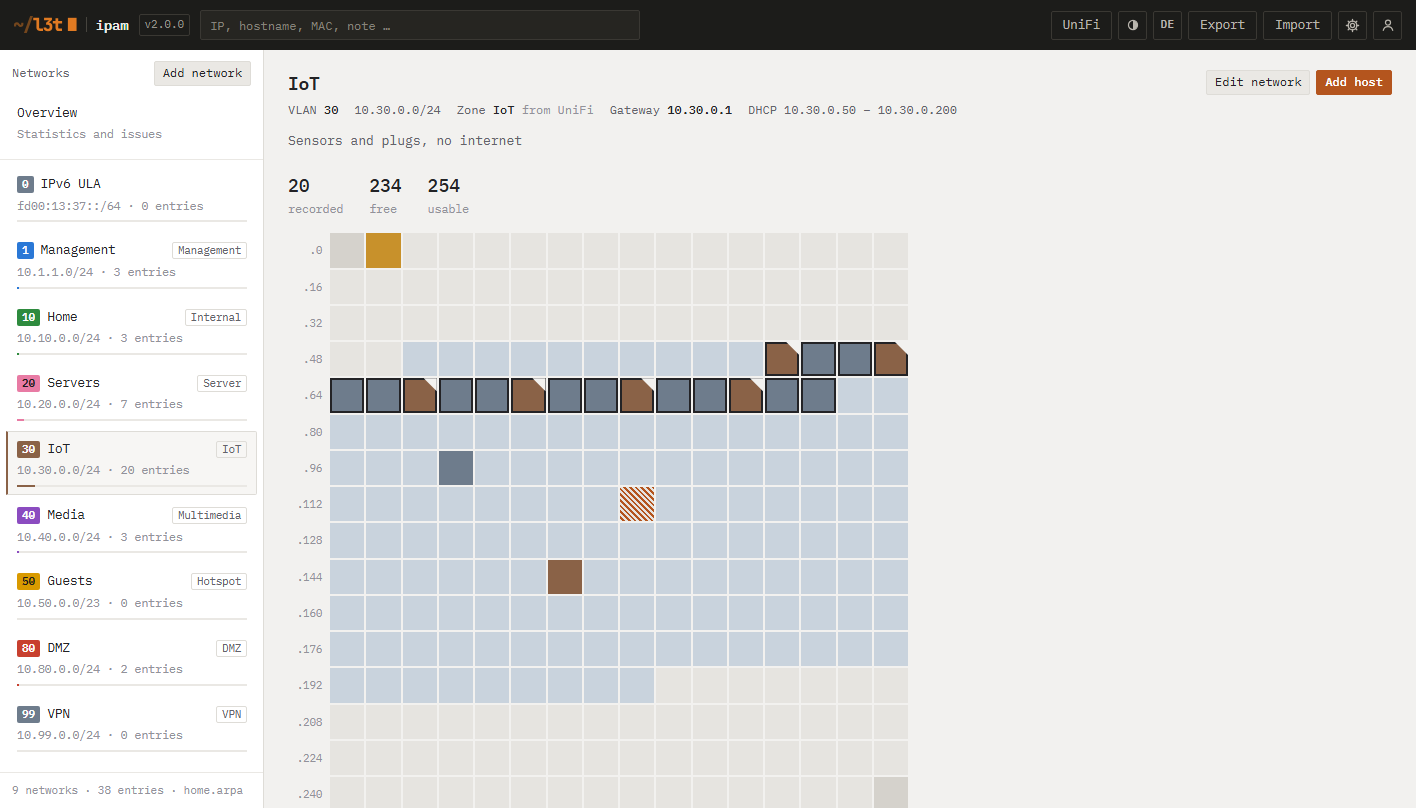
Task: Toggle the light/dark theme contrast icon
Action: (1132, 25)
